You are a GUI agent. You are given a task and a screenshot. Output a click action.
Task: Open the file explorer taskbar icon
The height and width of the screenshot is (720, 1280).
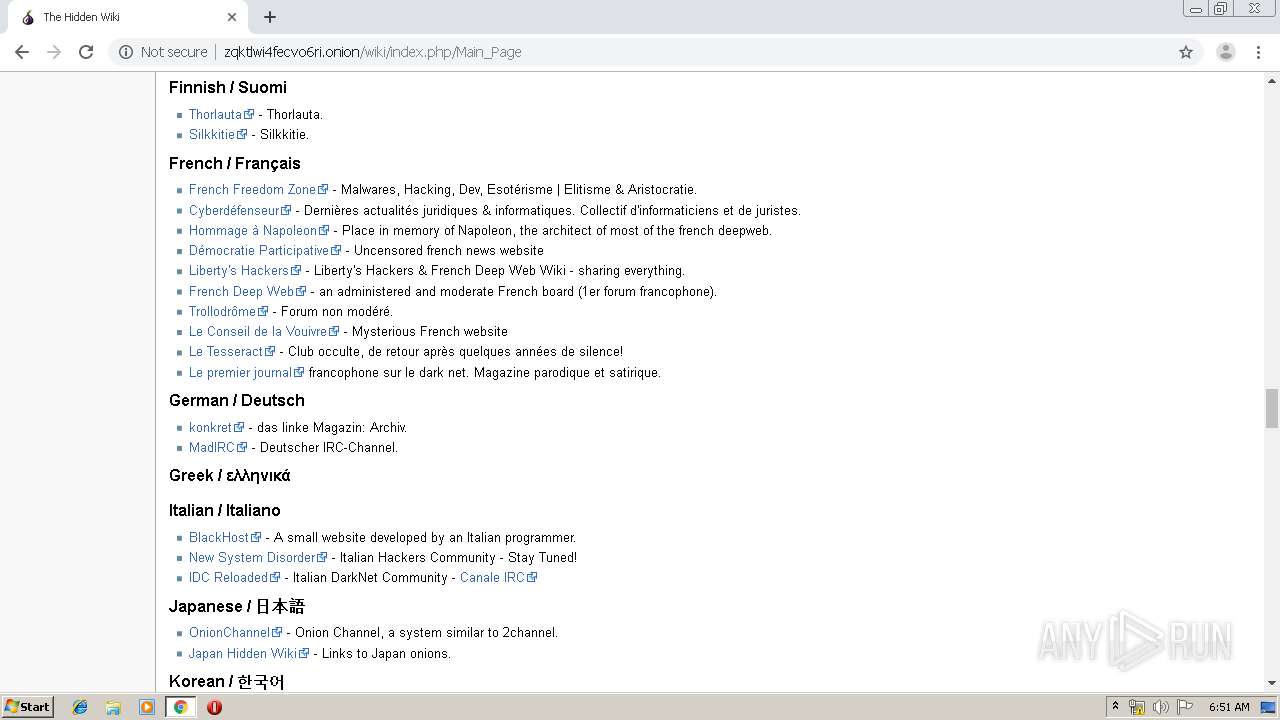(x=113, y=707)
